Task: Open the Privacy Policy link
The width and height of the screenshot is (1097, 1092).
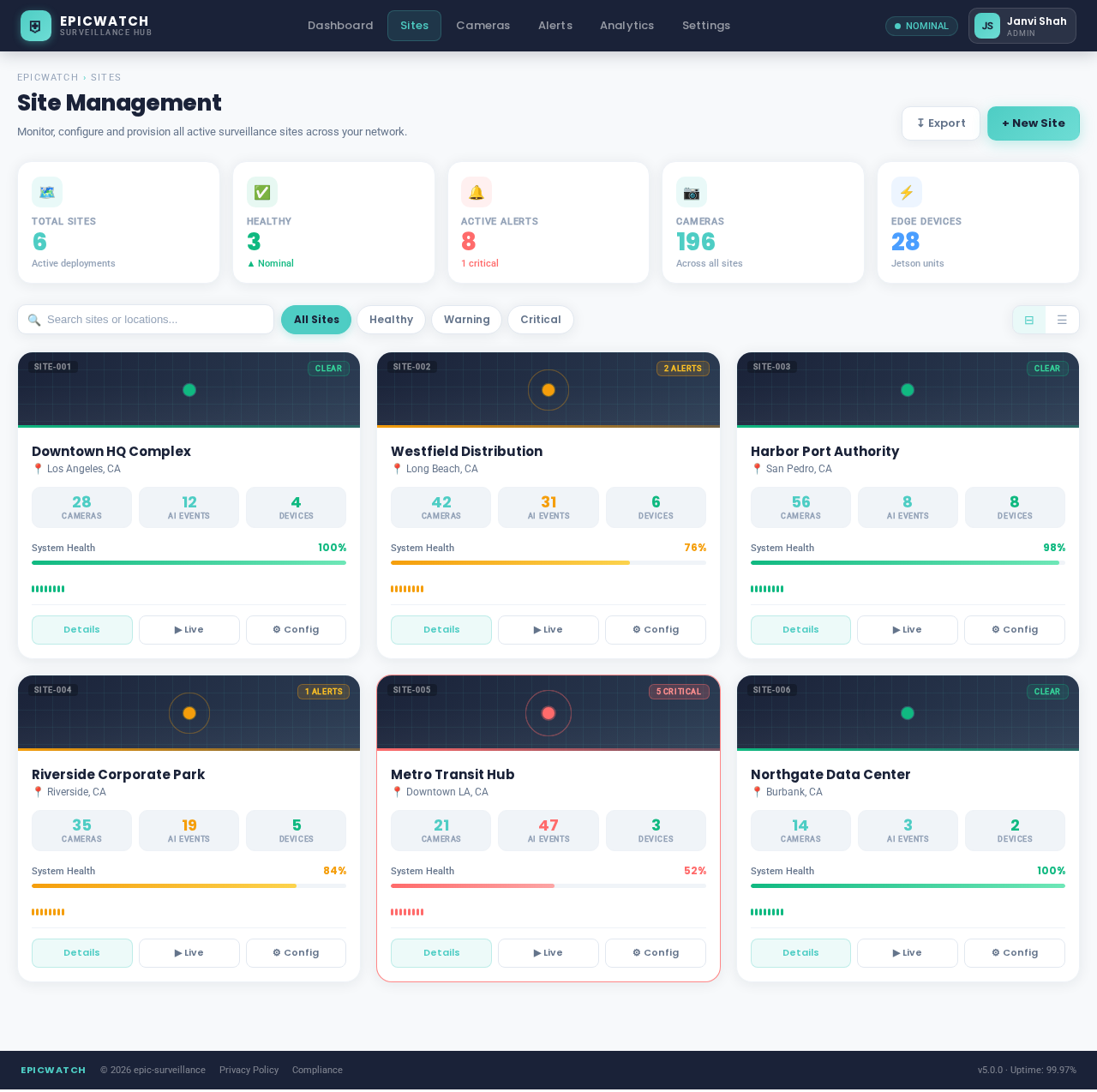Action: point(249,1070)
